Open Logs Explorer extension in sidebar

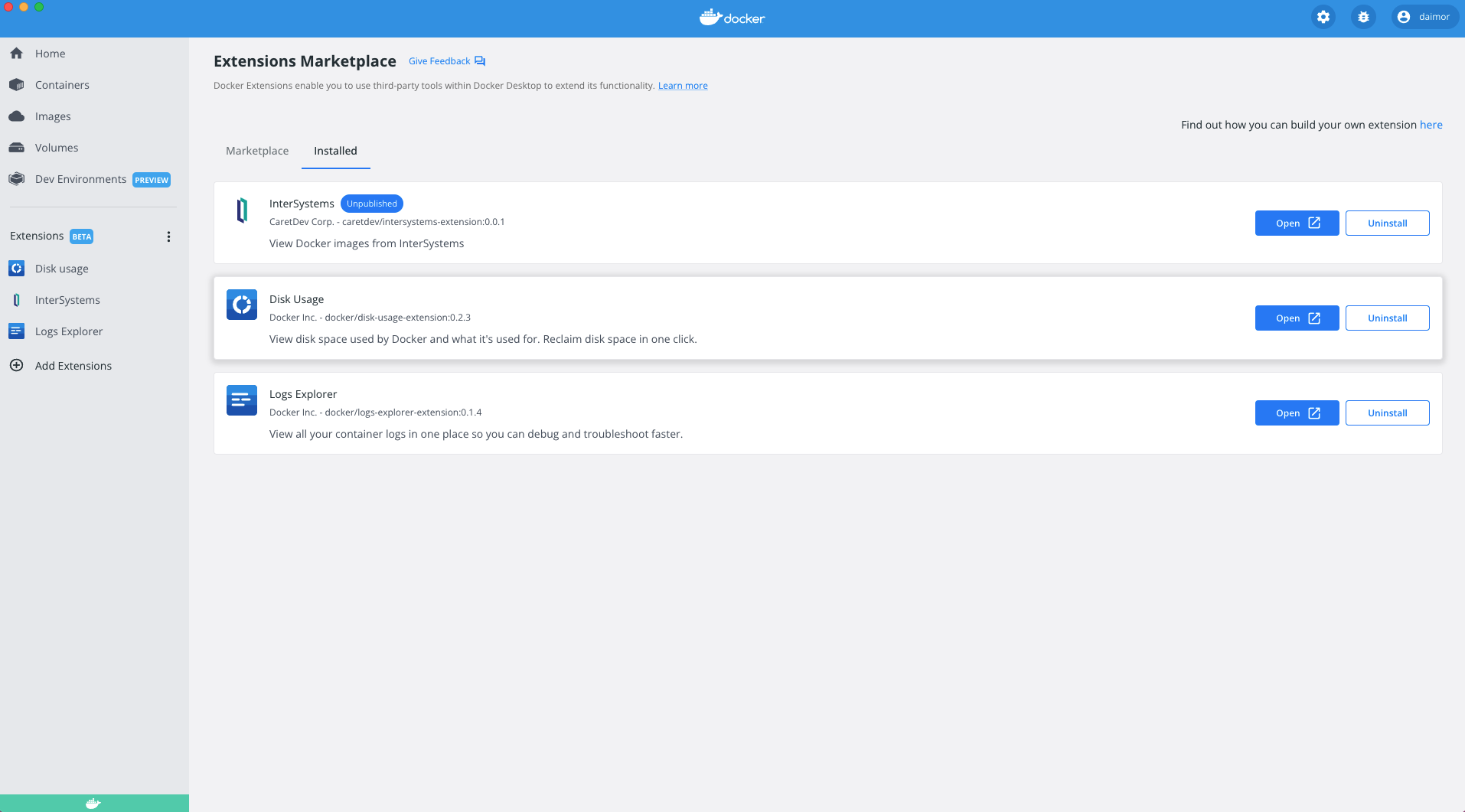coord(94,331)
